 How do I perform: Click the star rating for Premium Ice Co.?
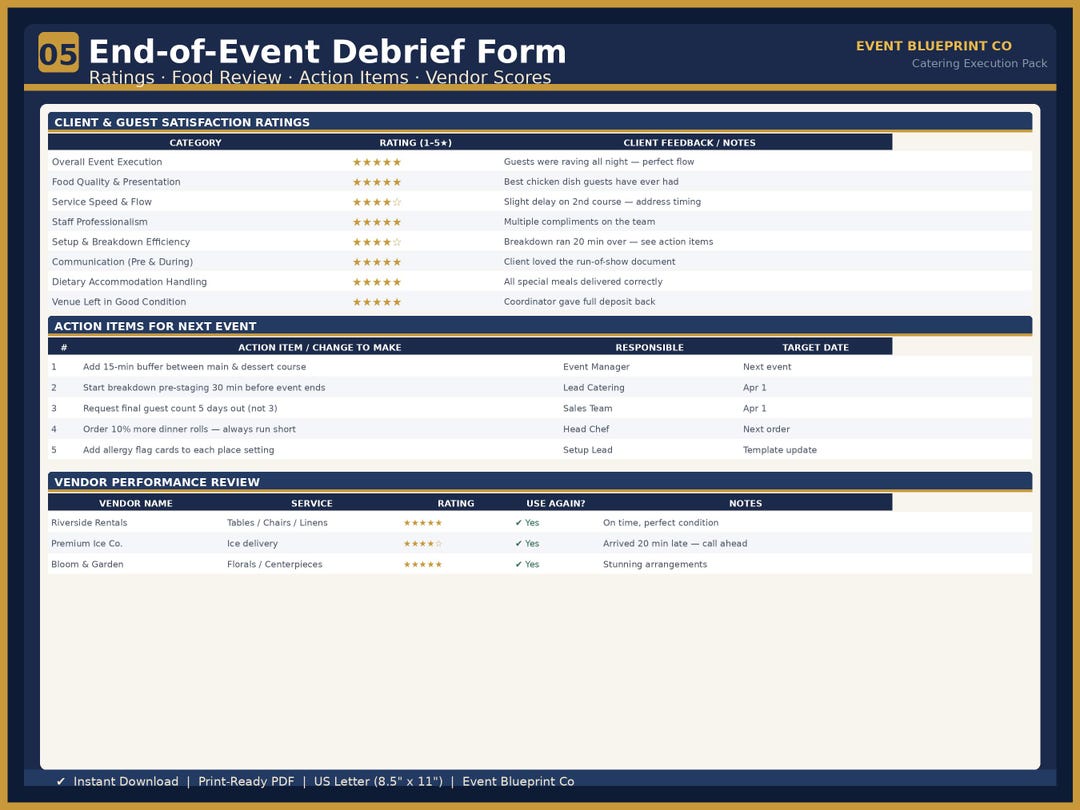pos(423,544)
